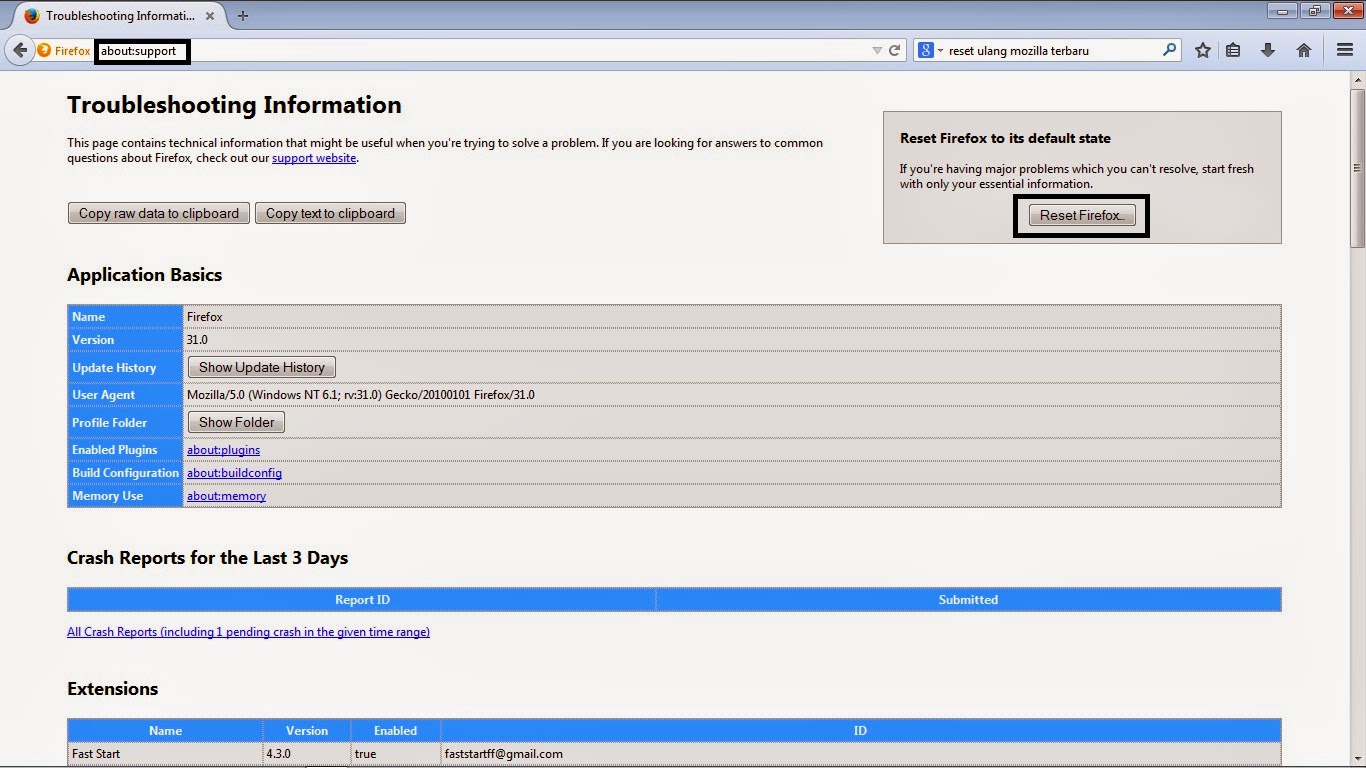Screen dimensions: 1366x768
Task: Open the support website link
Action: (314, 158)
